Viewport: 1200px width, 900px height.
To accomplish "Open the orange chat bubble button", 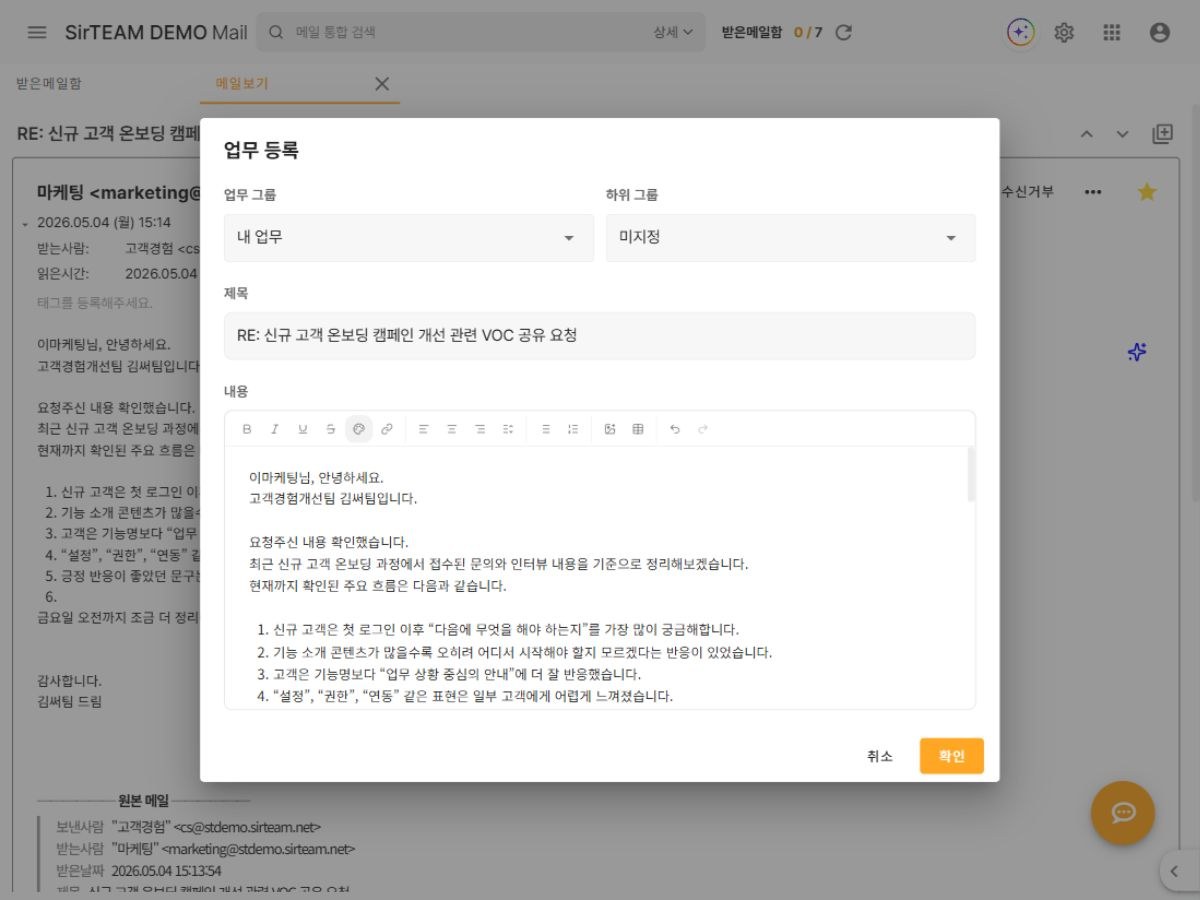I will point(1123,813).
